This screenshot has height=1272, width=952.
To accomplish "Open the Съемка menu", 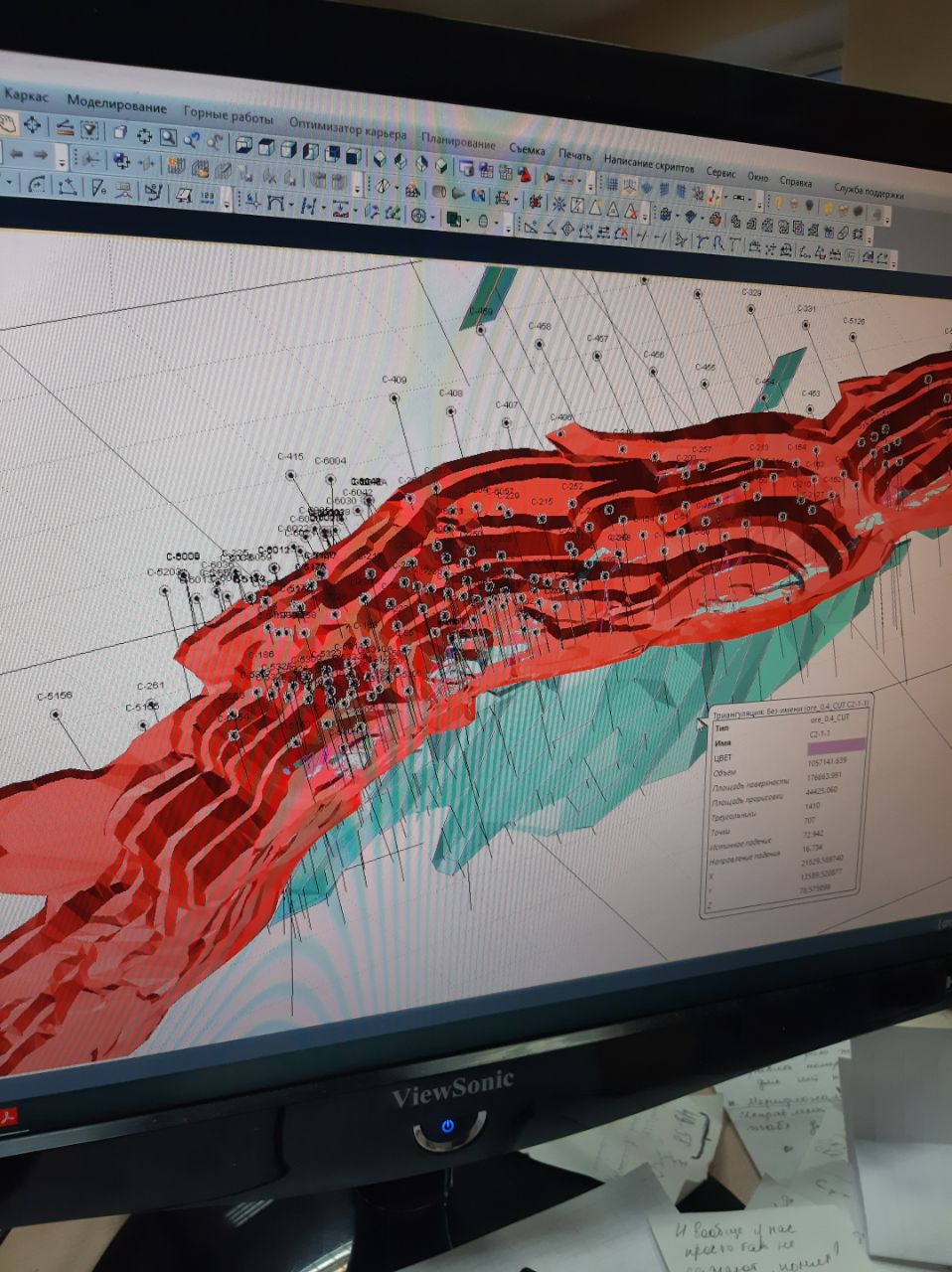I will click(x=527, y=149).
